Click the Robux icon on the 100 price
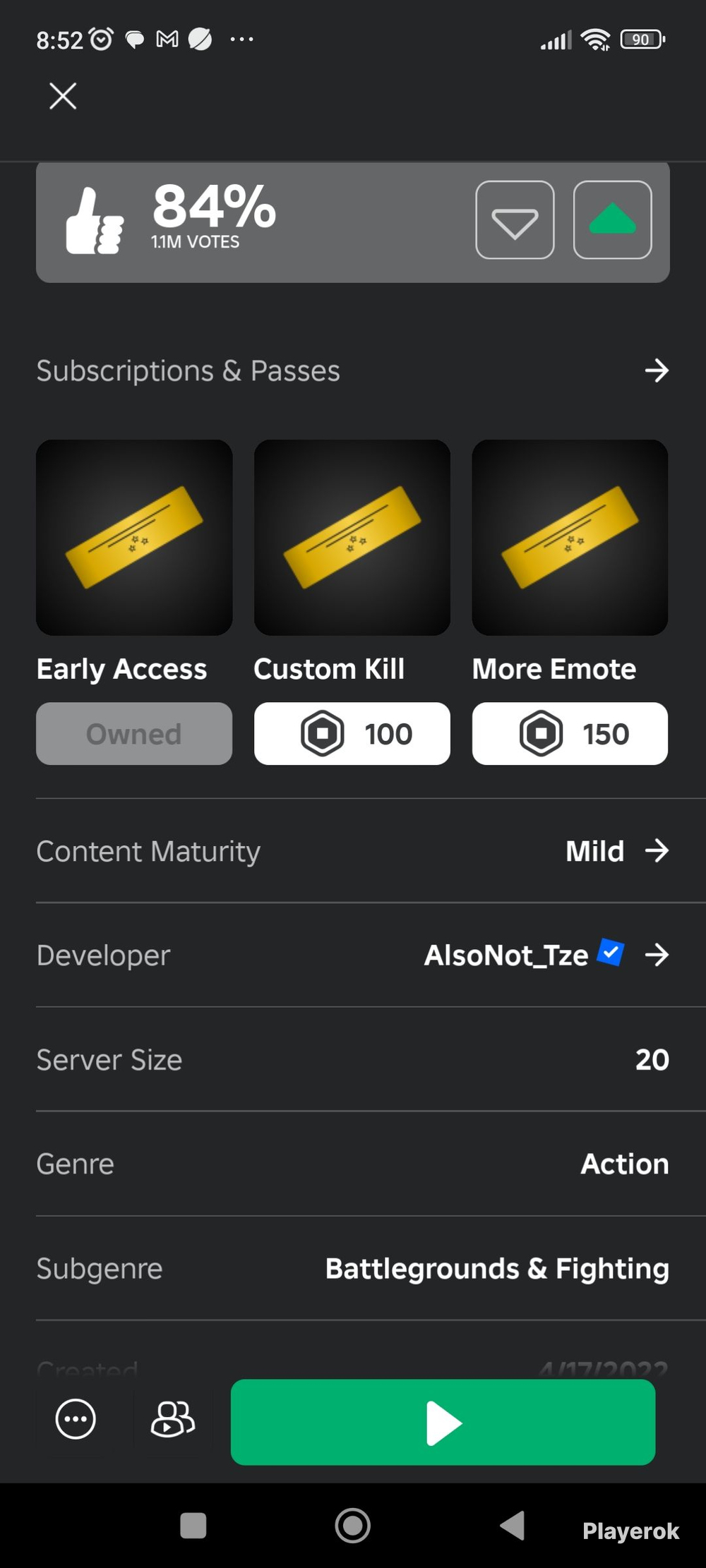Viewport: 706px width, 1568px height. [x=323, y=734]
